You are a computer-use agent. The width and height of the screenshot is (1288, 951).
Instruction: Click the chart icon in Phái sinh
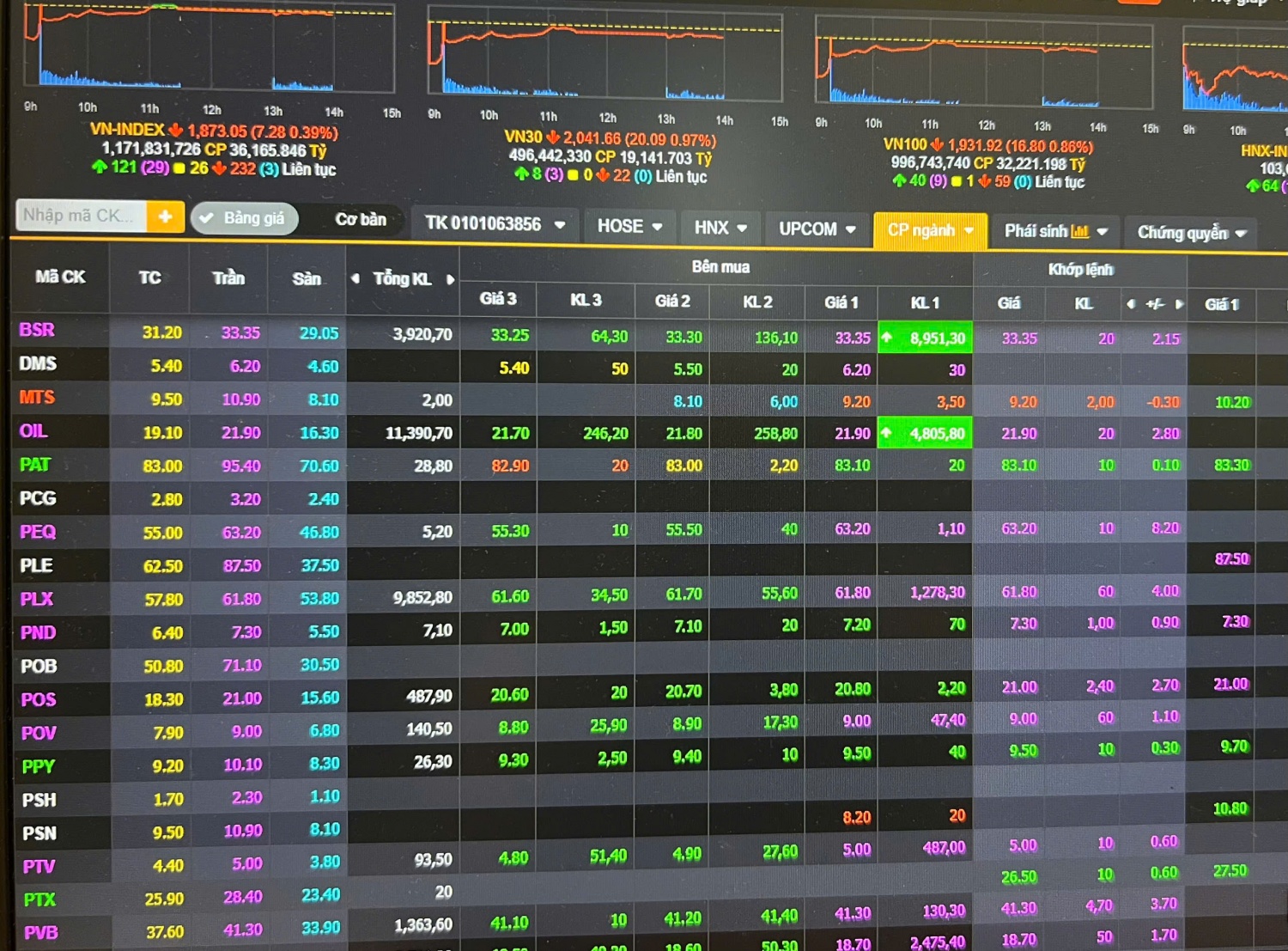[1079, 231]
